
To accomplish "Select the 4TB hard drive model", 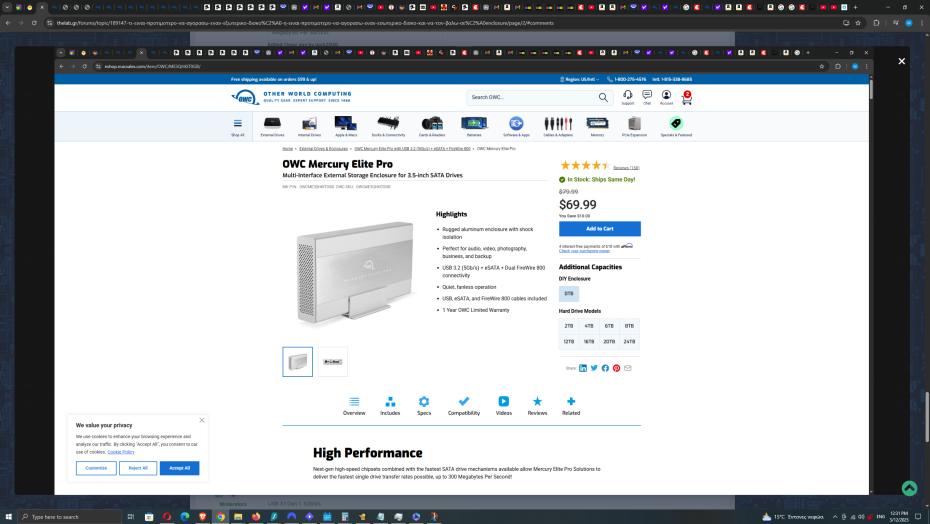I will [589, 326].
